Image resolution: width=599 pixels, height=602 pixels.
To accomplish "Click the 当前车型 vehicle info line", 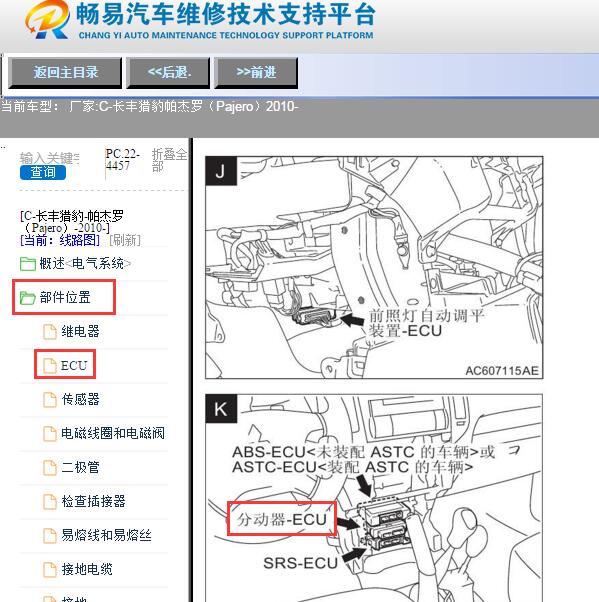I will point(149,106).
